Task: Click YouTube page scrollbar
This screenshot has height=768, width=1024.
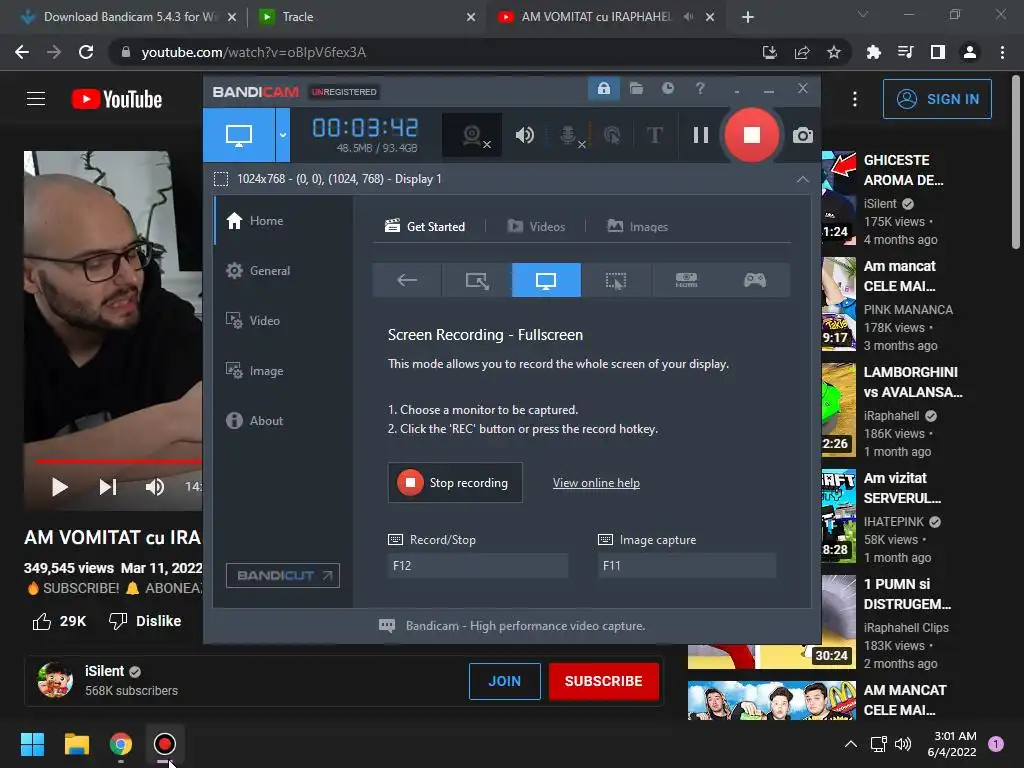Action: pos(1016,163)
